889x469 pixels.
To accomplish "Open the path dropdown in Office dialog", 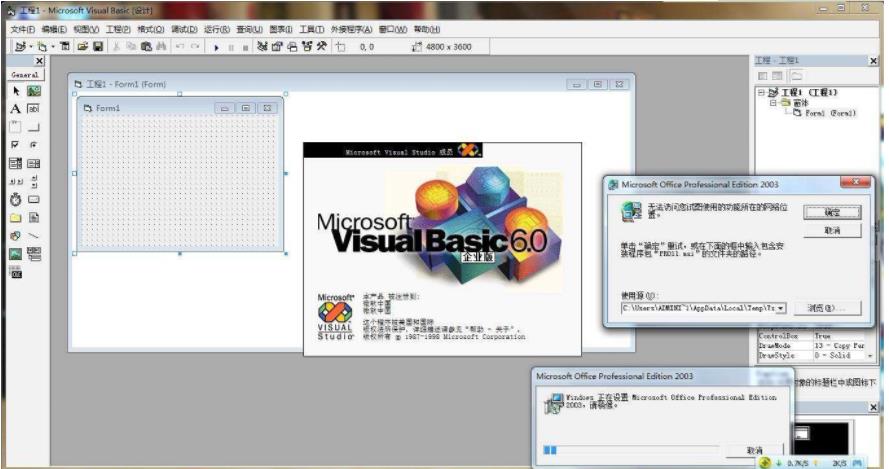I will (x=780, y=308).
